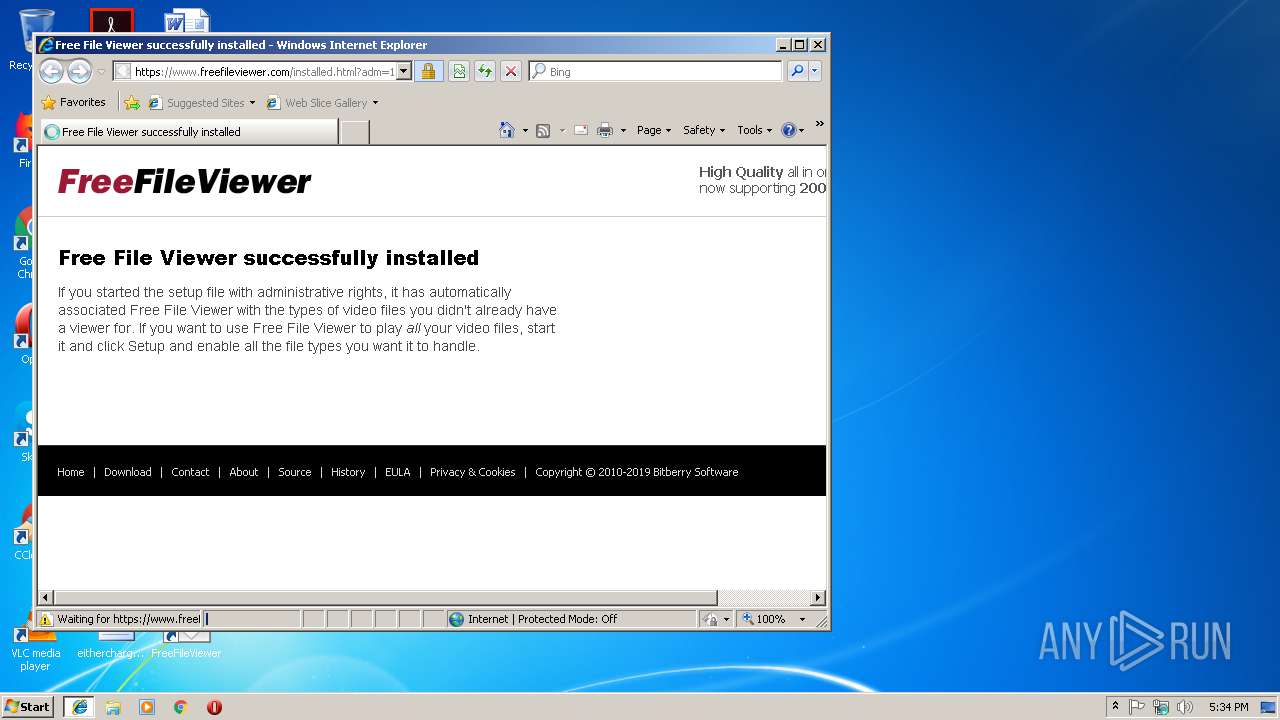Go forward with the Forward arrow button
The height and width of the screenshot is (720, 1280).
pyautogui.click(x=79, y=71)
